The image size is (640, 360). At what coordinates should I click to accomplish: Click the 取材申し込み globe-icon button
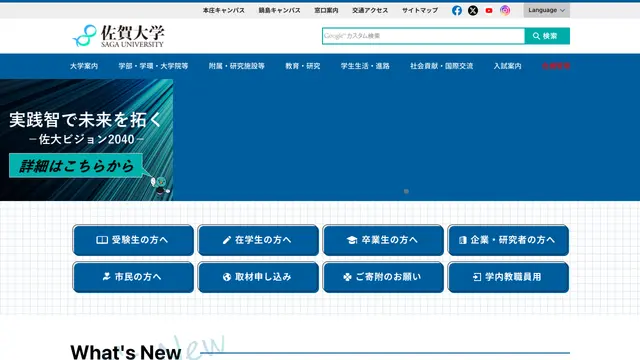(258, 277)
